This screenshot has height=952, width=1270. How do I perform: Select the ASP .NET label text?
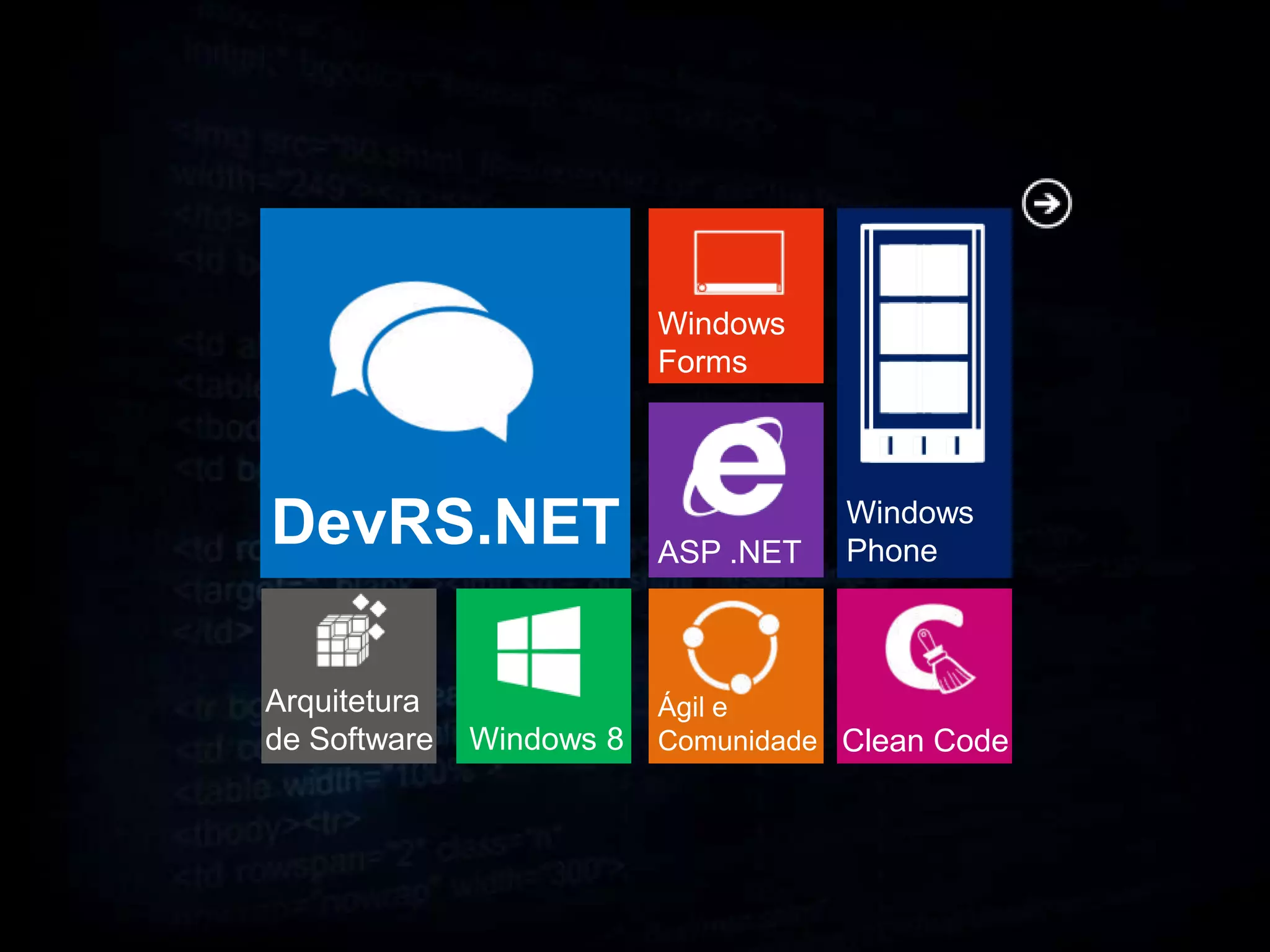(729, 552)
